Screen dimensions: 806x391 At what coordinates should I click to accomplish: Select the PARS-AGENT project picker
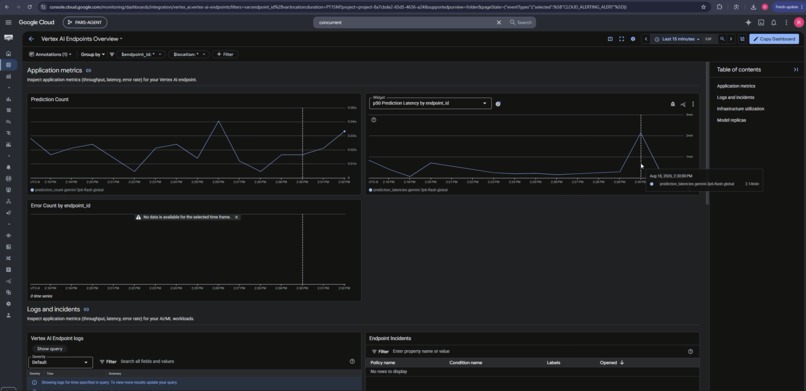85,23
